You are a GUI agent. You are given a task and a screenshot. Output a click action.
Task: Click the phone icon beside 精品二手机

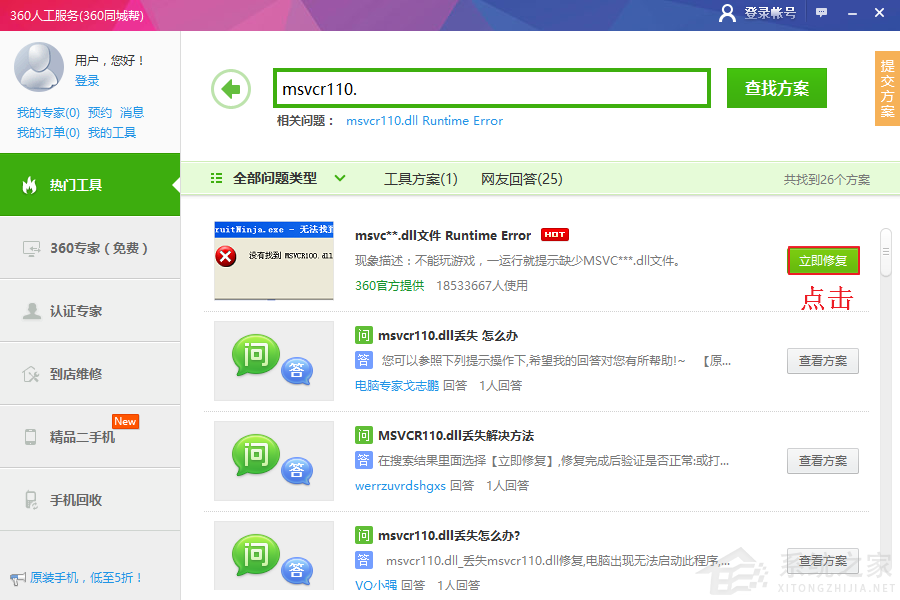point(31,437)
